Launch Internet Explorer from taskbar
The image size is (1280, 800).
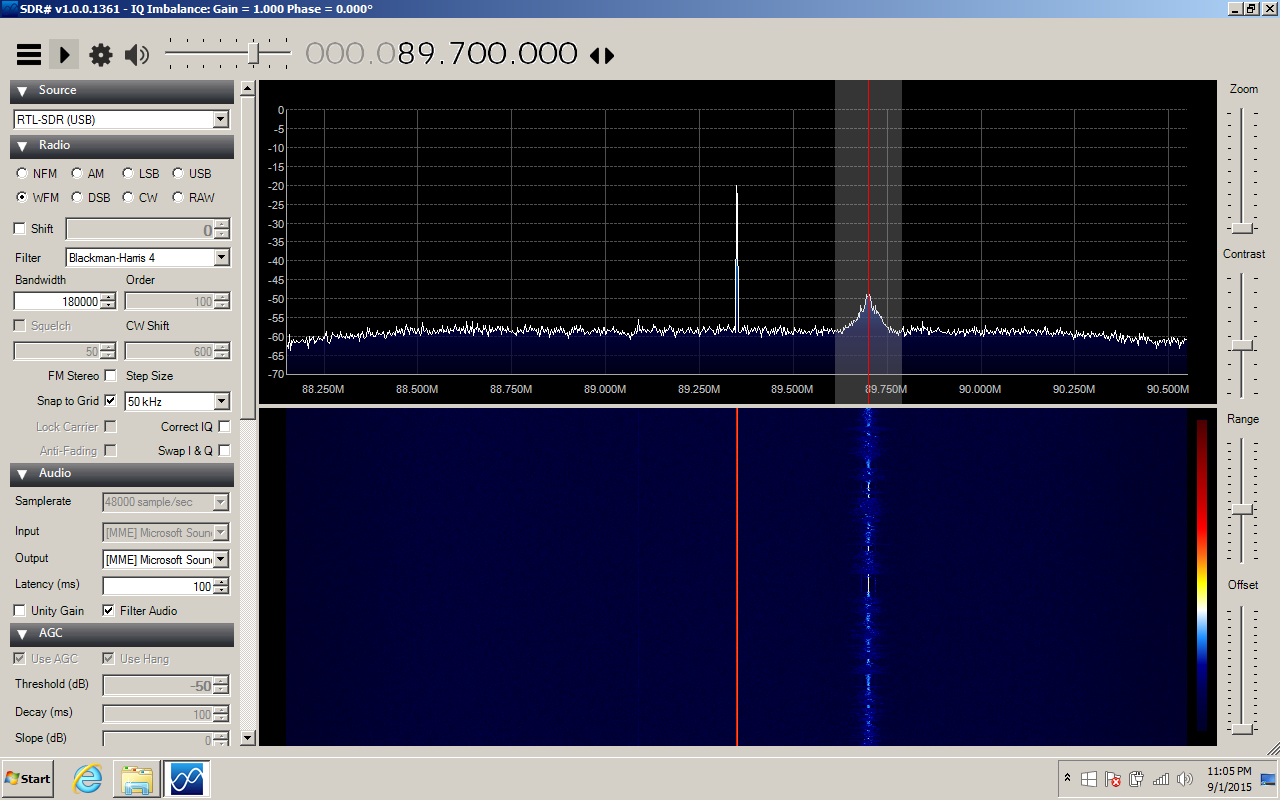(88, 779)
